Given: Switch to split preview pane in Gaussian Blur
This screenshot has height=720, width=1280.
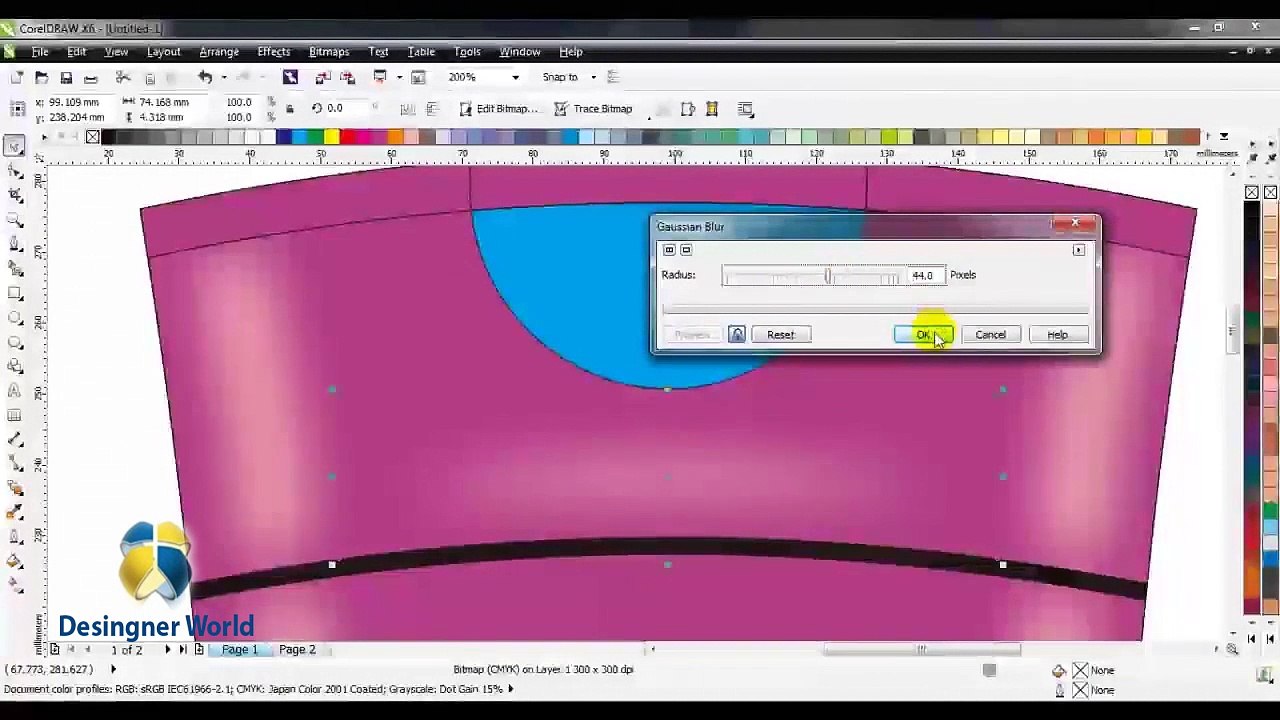Looking at the screenshot, I should pyautogui.click(x=669, y=249).
